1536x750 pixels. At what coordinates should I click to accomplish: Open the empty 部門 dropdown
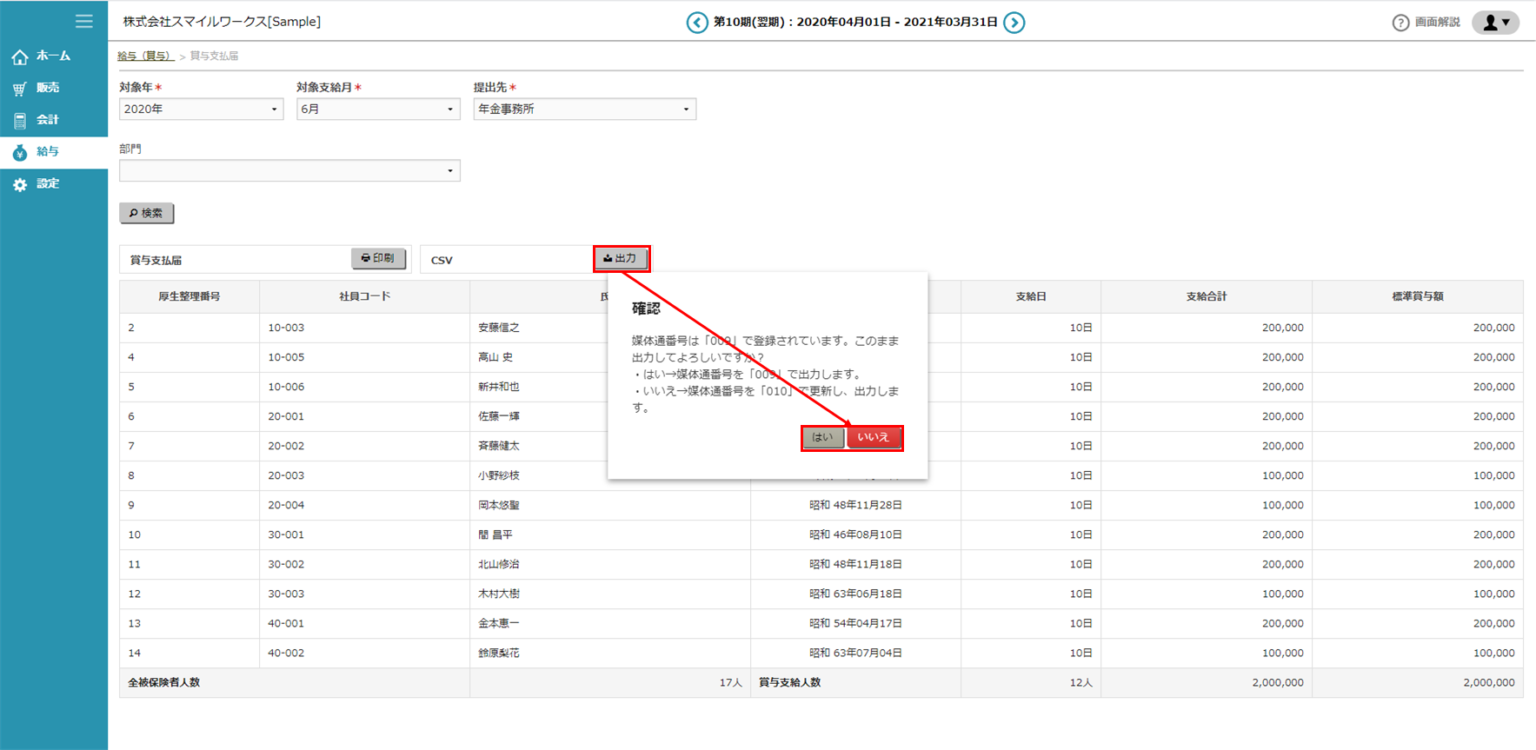pos(289,171)
